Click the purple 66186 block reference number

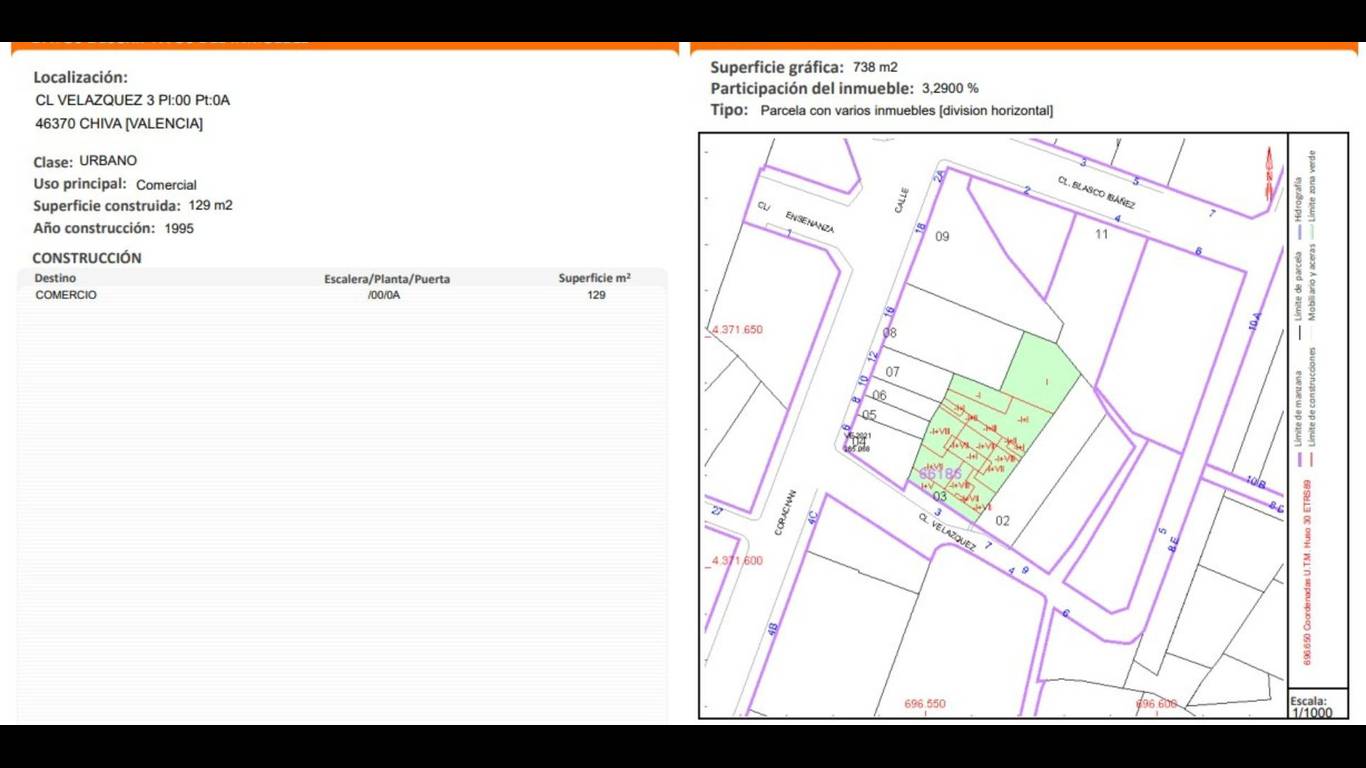[940, 474]
